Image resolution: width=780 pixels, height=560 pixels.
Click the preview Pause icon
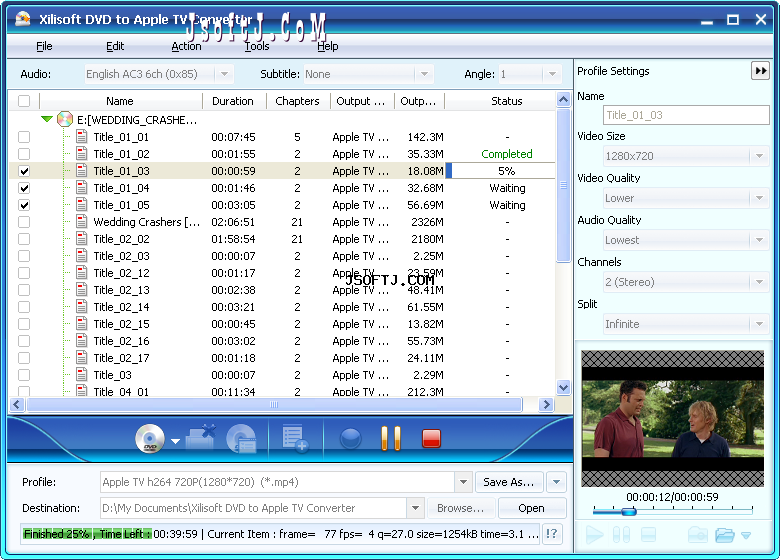pos(621,535)
